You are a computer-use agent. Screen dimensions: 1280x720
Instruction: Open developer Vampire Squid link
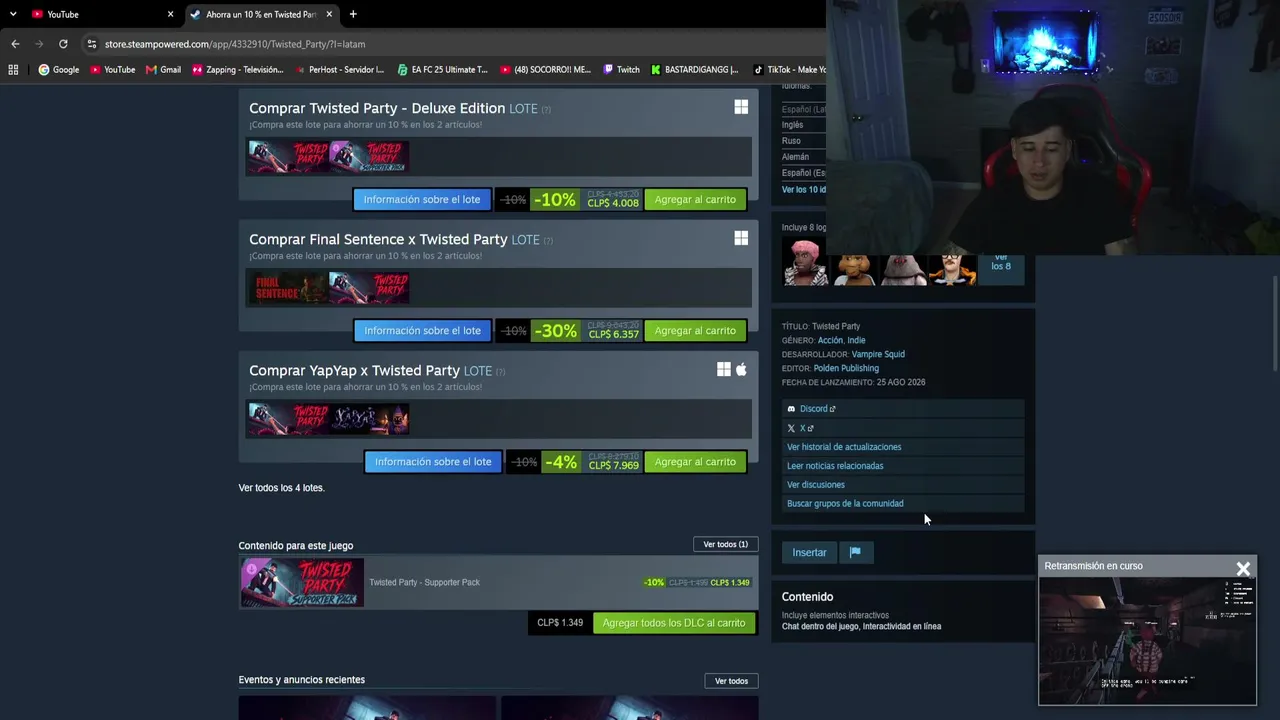[878, 354]
